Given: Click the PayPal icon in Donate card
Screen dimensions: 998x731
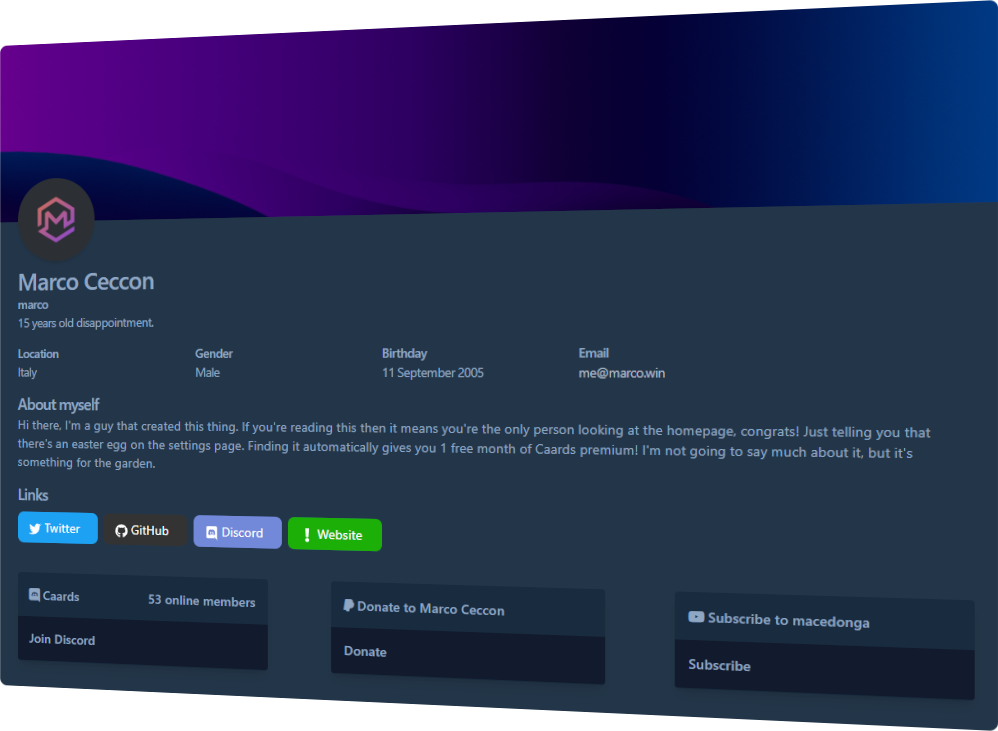Looking at the screenshot, I should click(x=348, y=605).
